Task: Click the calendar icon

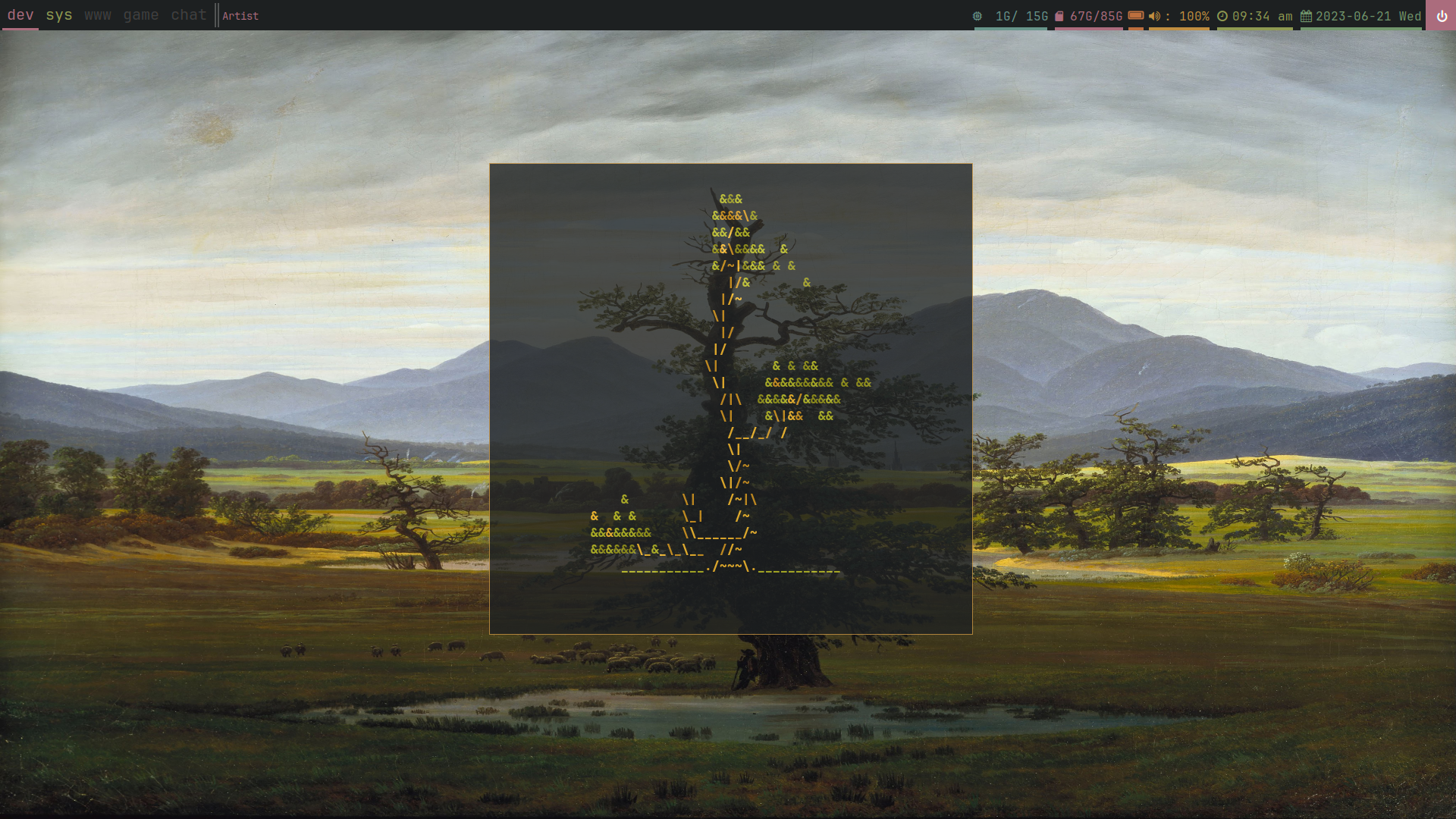Action: tap(1306, 16)
